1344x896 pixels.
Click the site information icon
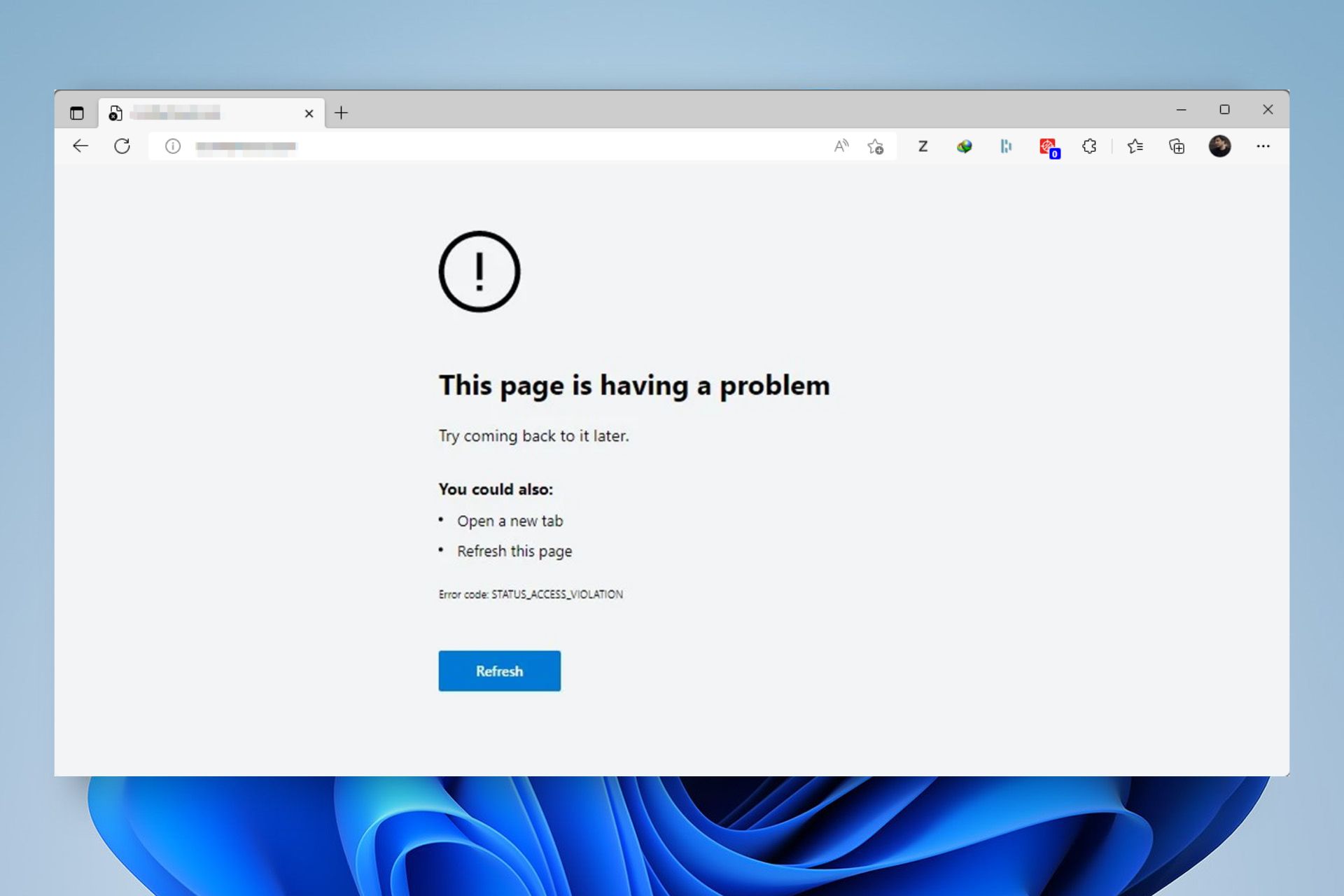[x=172, y=146]
